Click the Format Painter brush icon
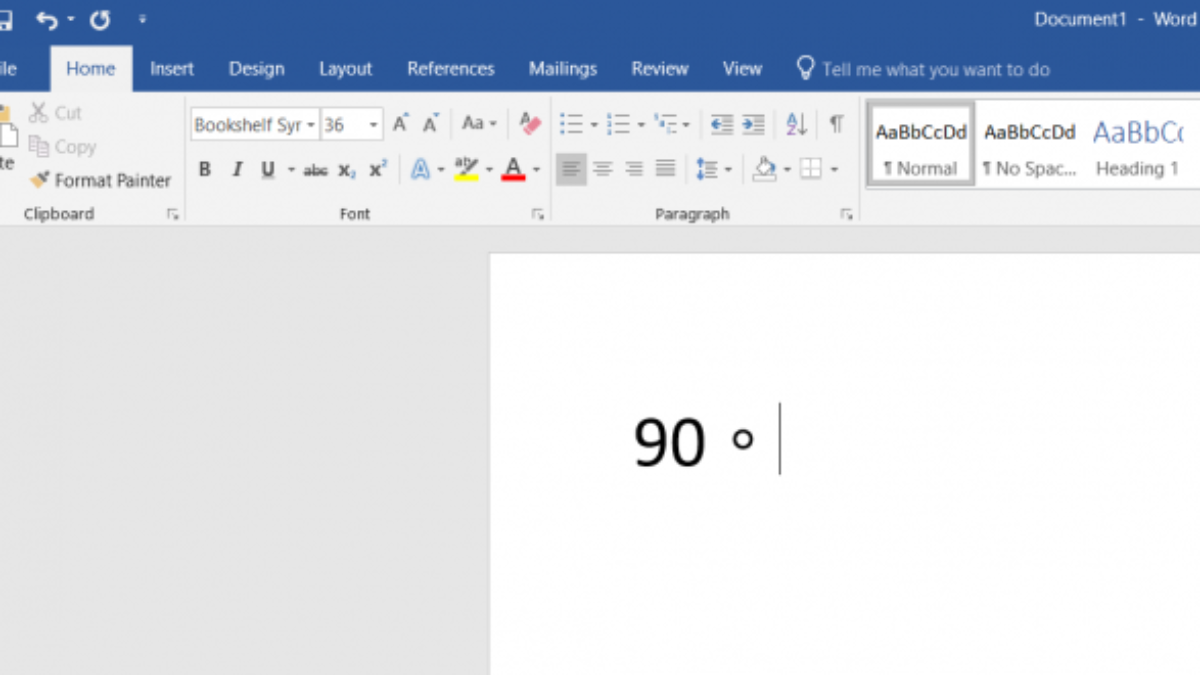 pyautogui.click(x=40, y=181)
